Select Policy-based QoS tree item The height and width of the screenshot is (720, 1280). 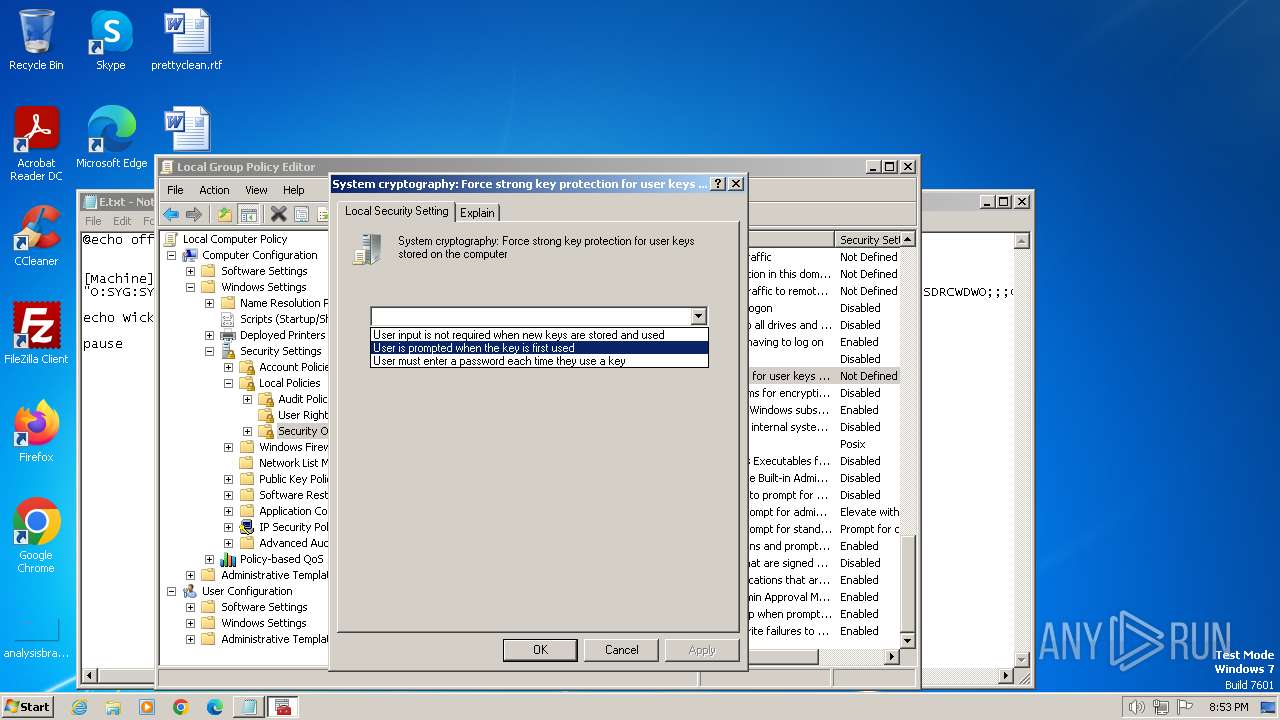click(281, 559)
